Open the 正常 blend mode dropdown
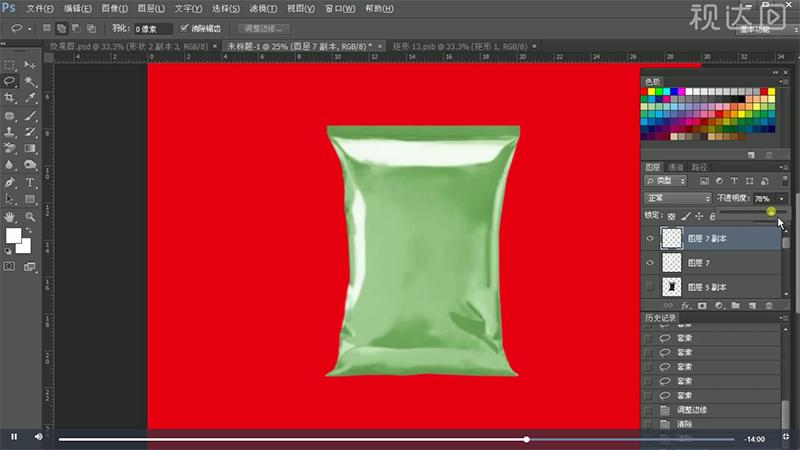This screenshot has height=450, width=800. pos(677,198)
